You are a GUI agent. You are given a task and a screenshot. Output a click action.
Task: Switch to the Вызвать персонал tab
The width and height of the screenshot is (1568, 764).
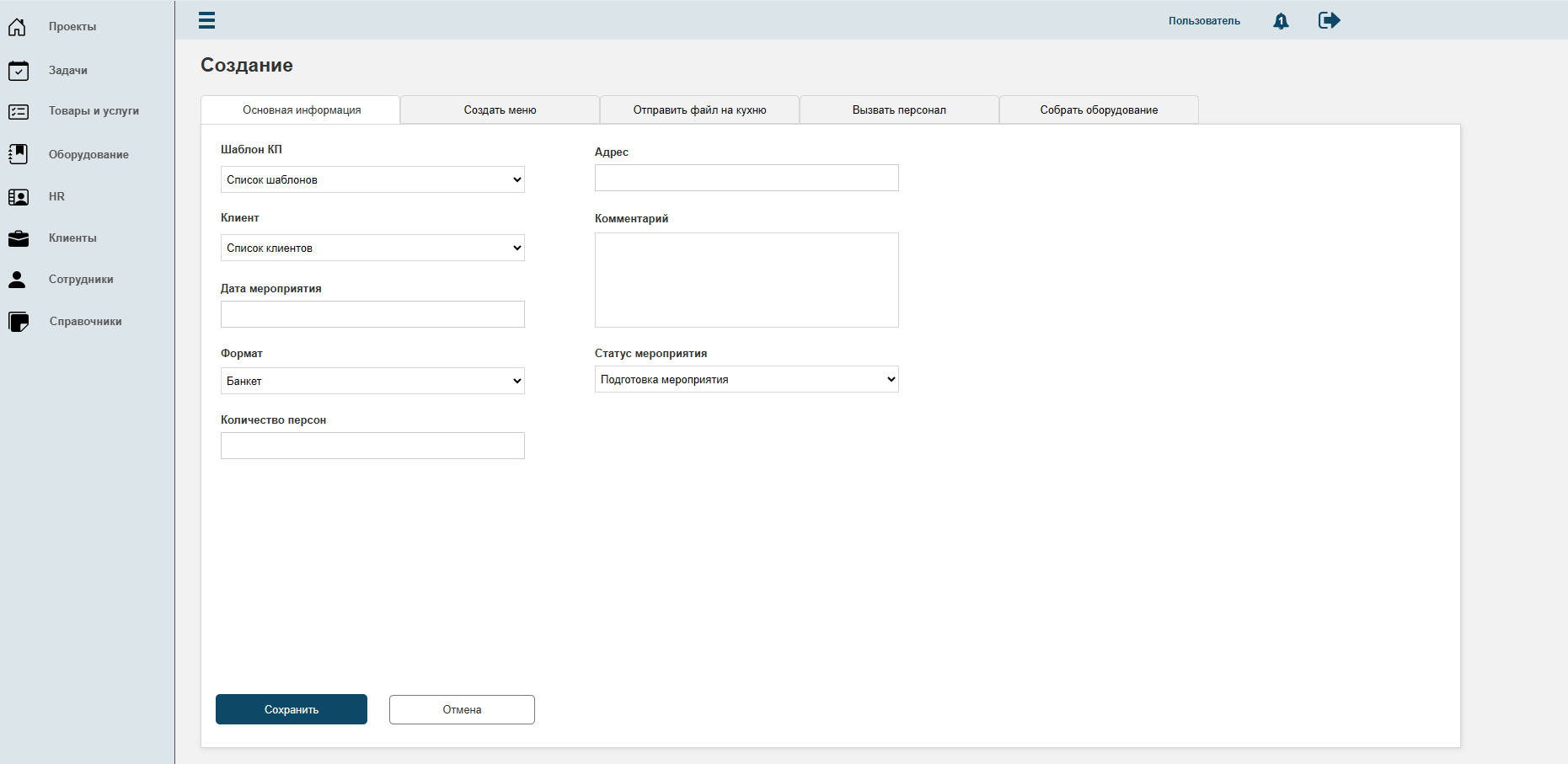coord(899,110)
